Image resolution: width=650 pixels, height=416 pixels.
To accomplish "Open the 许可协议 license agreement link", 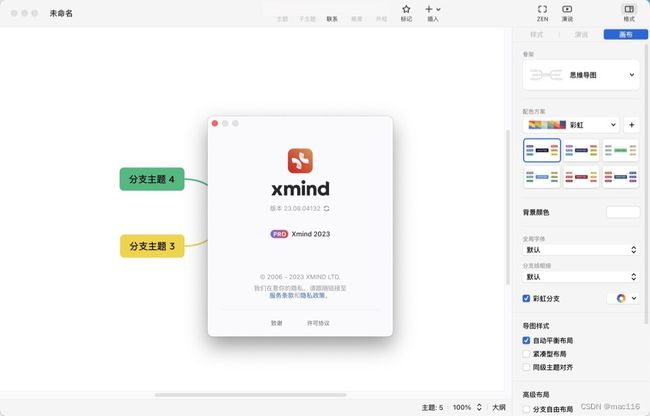I will [x=318, y=323].
